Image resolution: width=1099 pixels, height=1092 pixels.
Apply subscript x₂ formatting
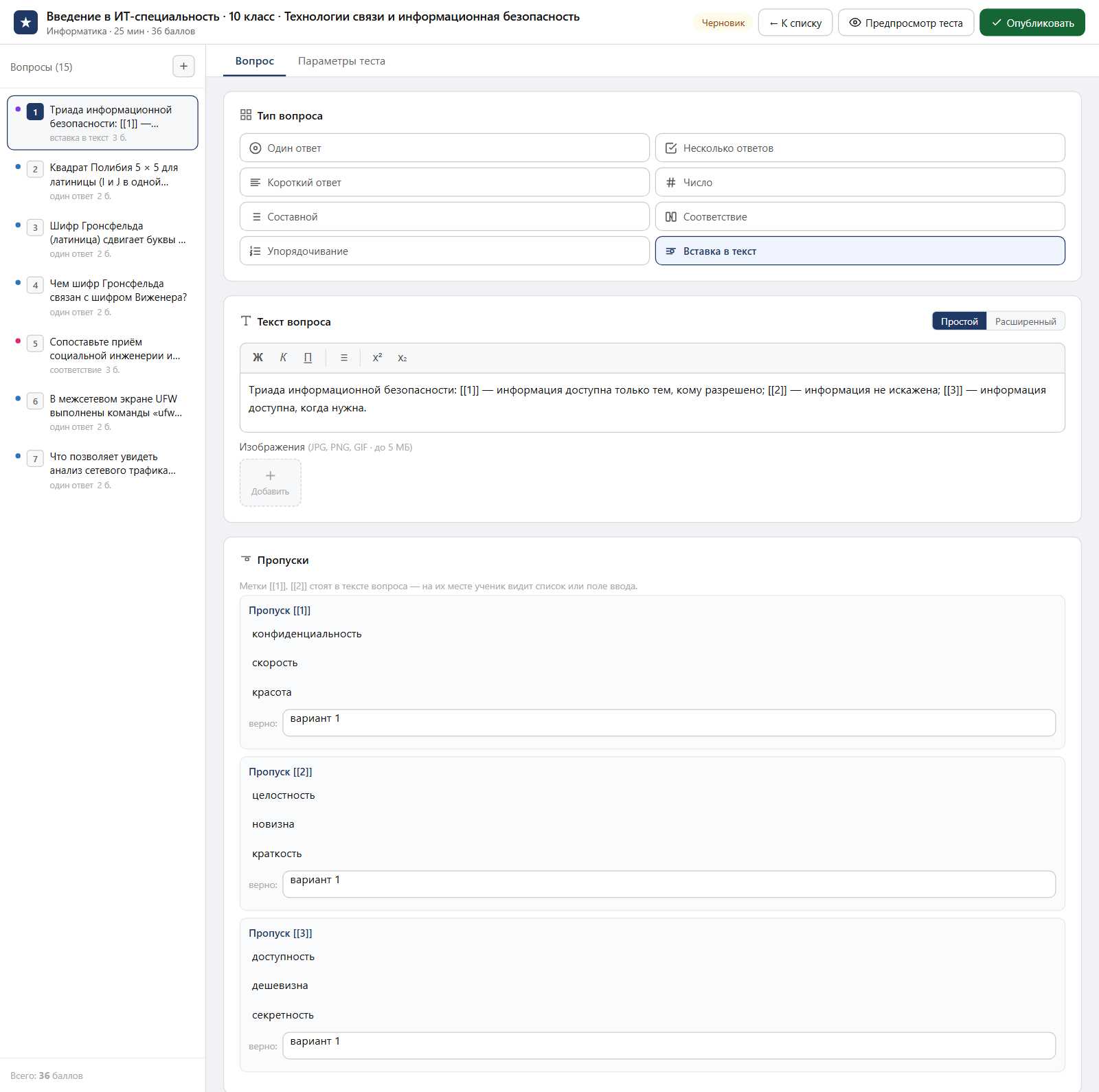tap(403, 358)
